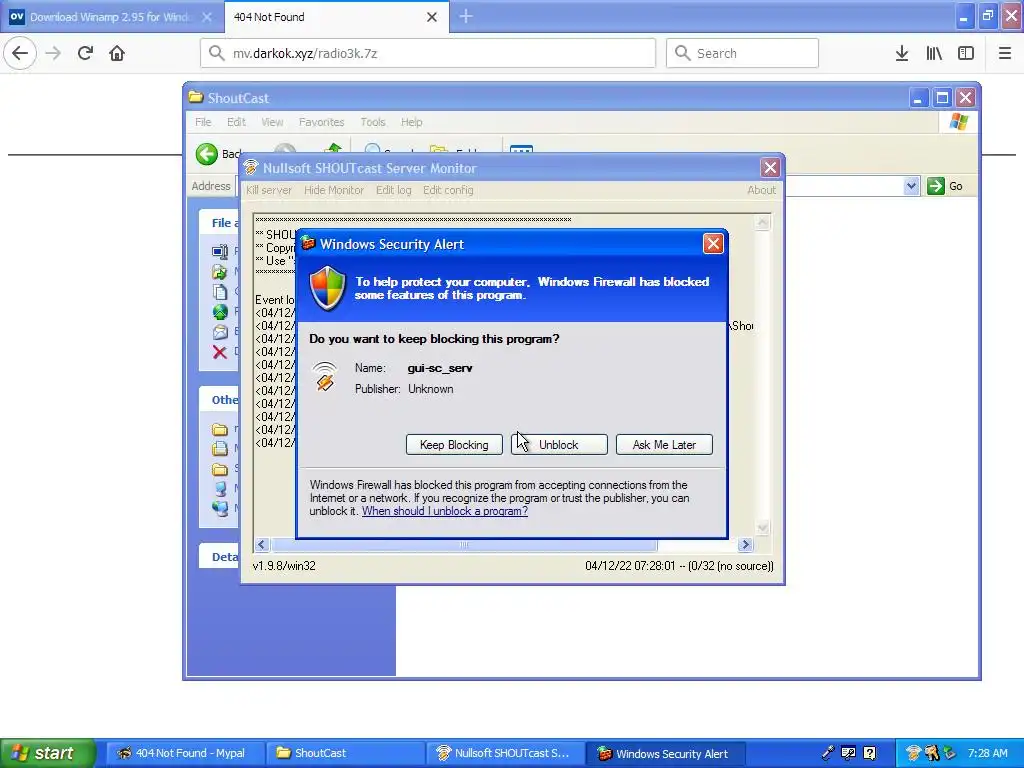Open Tools menu in ShoutCast explorer window
The height and width of the screenshot is (768, 1024).
[x=373, y=122]
